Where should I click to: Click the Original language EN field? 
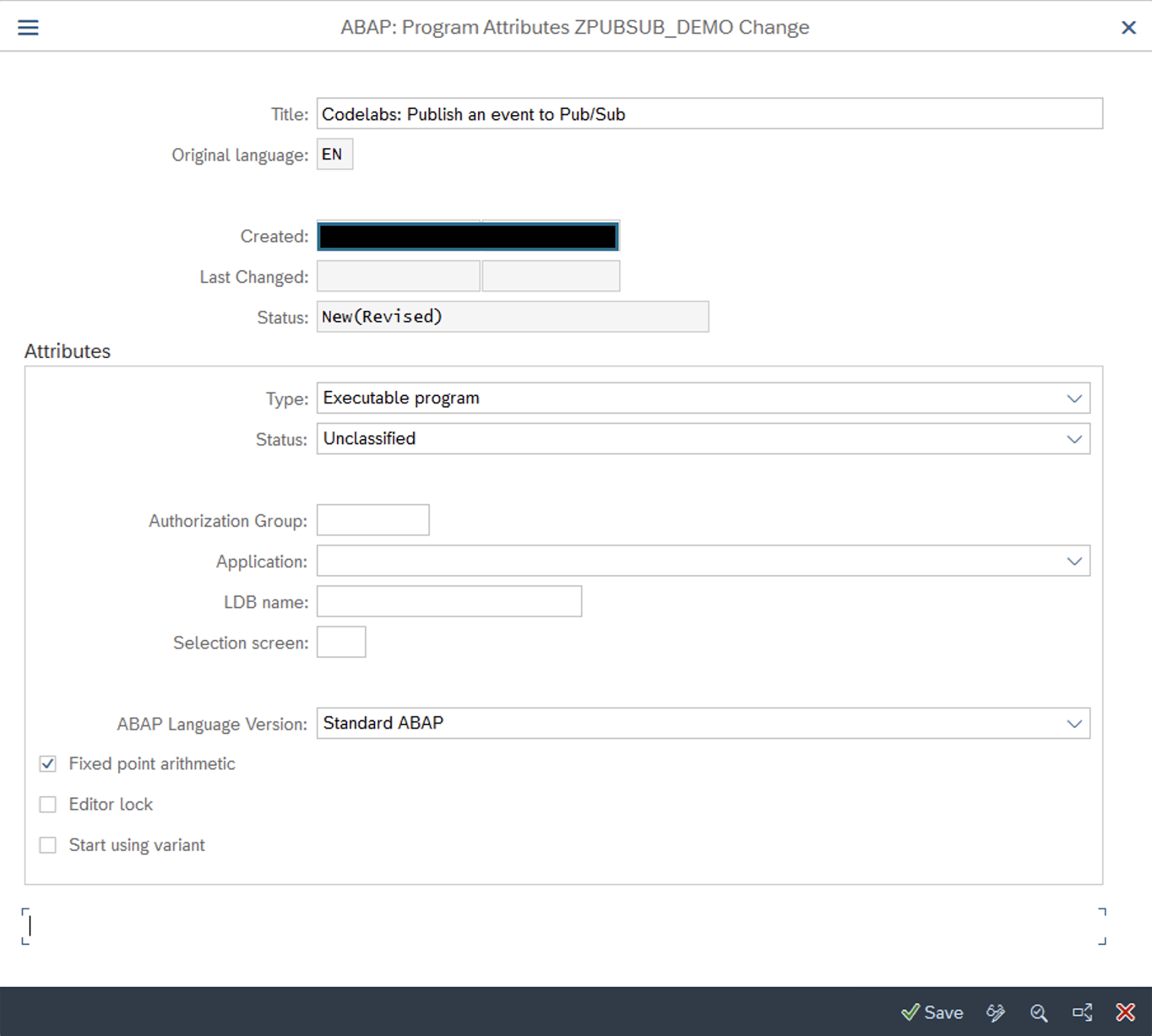tap(335, 154)
